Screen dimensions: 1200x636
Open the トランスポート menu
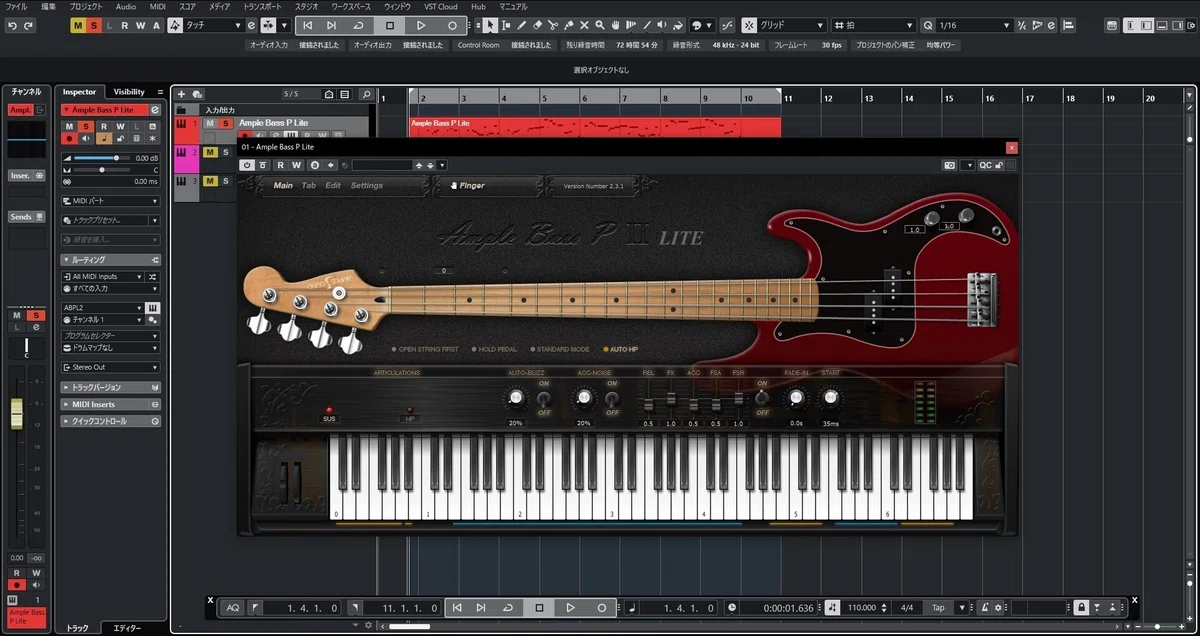[260, 6]
